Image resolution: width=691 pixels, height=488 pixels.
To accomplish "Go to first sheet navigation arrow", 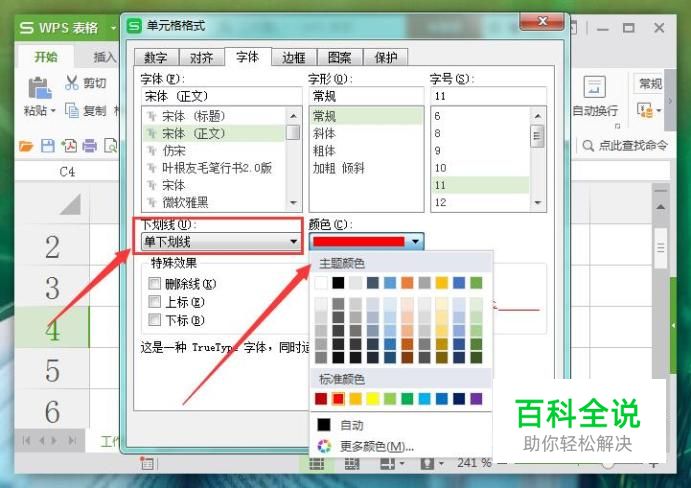I will click(26, 440).
